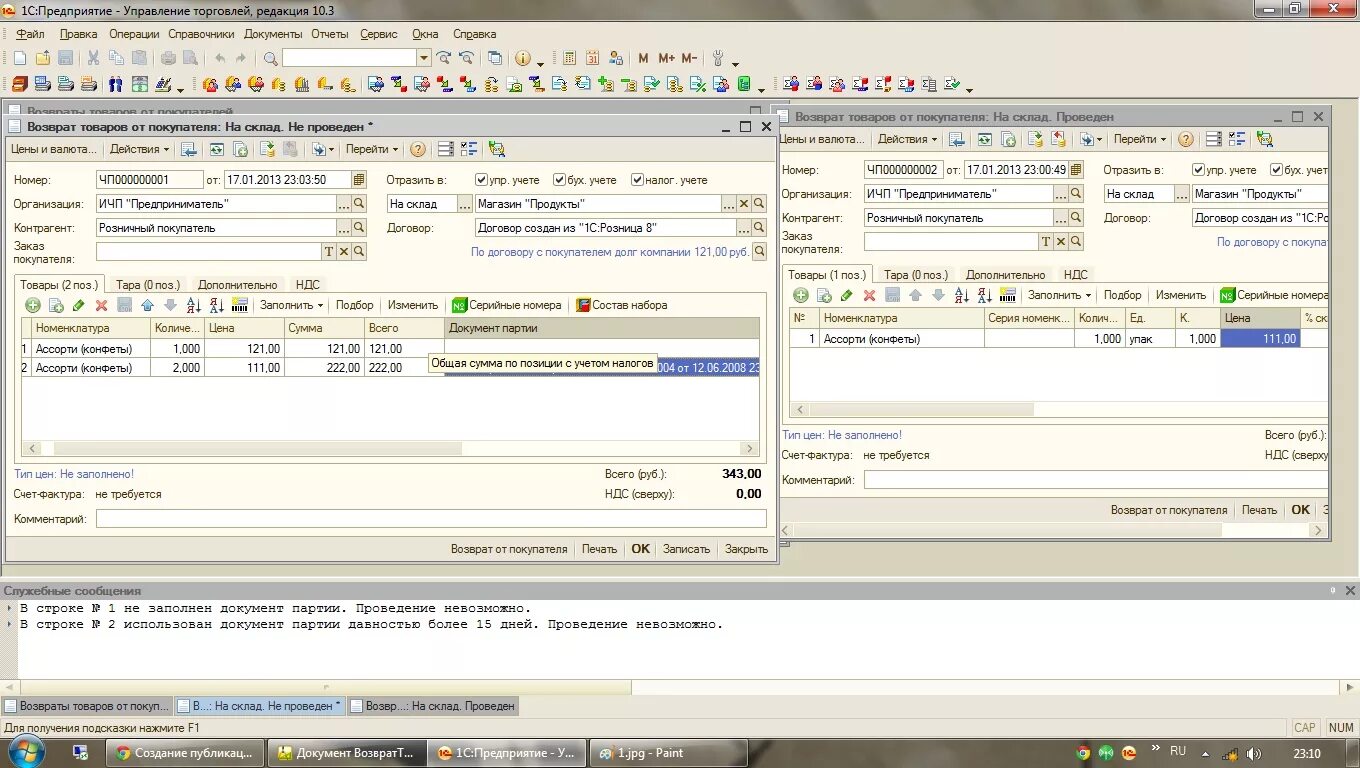Switch to the Тара (0 поз.) tab in the front window
The image size is (1360, 768).
click(x=148, y=285)
